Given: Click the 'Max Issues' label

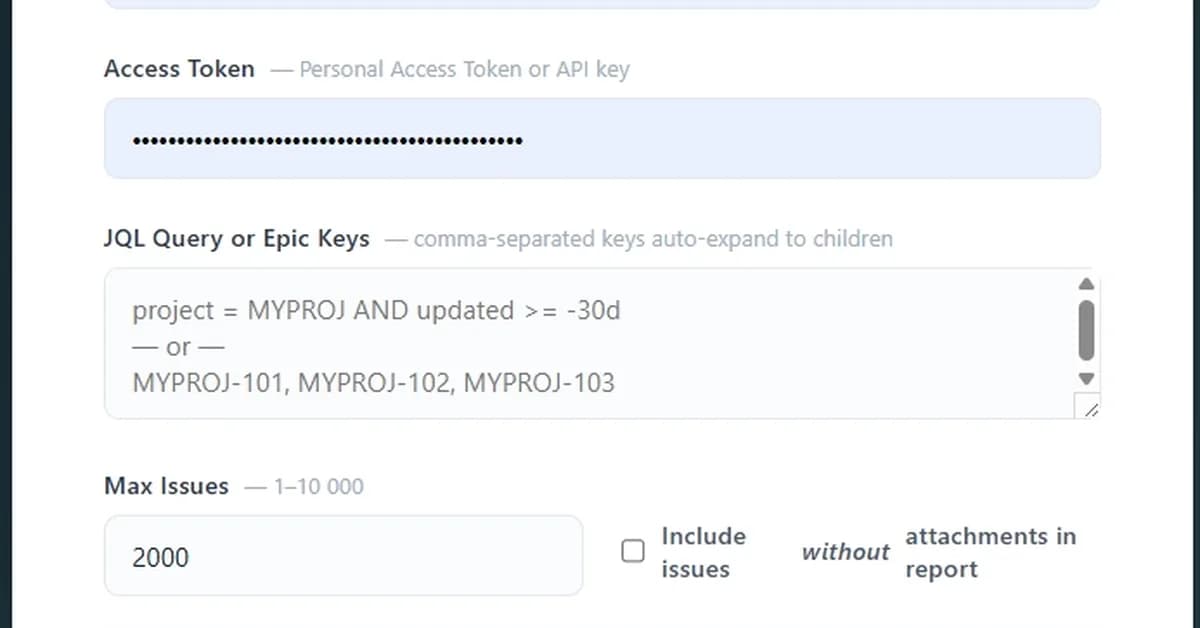Looking at the screenshot, I should (166, 486).
